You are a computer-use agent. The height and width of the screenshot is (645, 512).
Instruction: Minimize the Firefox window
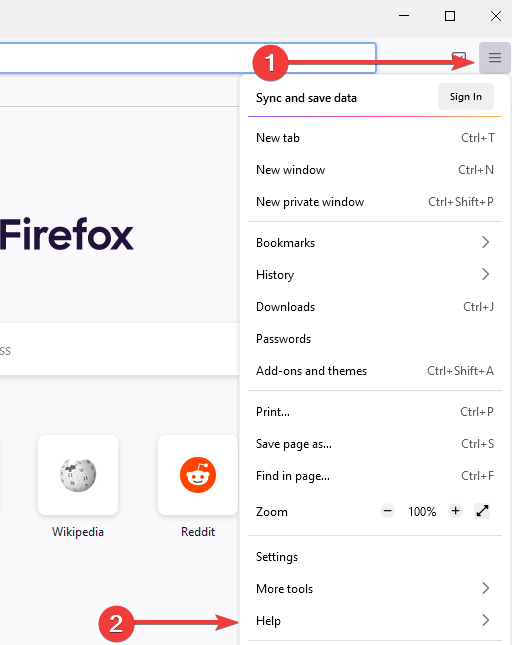tap(404, 16)
